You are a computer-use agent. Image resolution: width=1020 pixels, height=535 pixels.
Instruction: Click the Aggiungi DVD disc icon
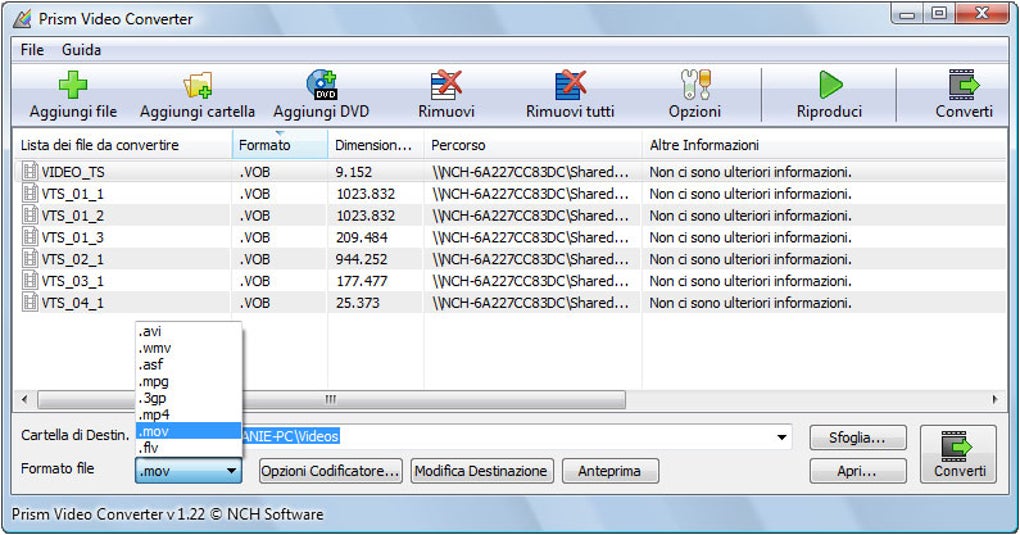[x=321, y=85]
